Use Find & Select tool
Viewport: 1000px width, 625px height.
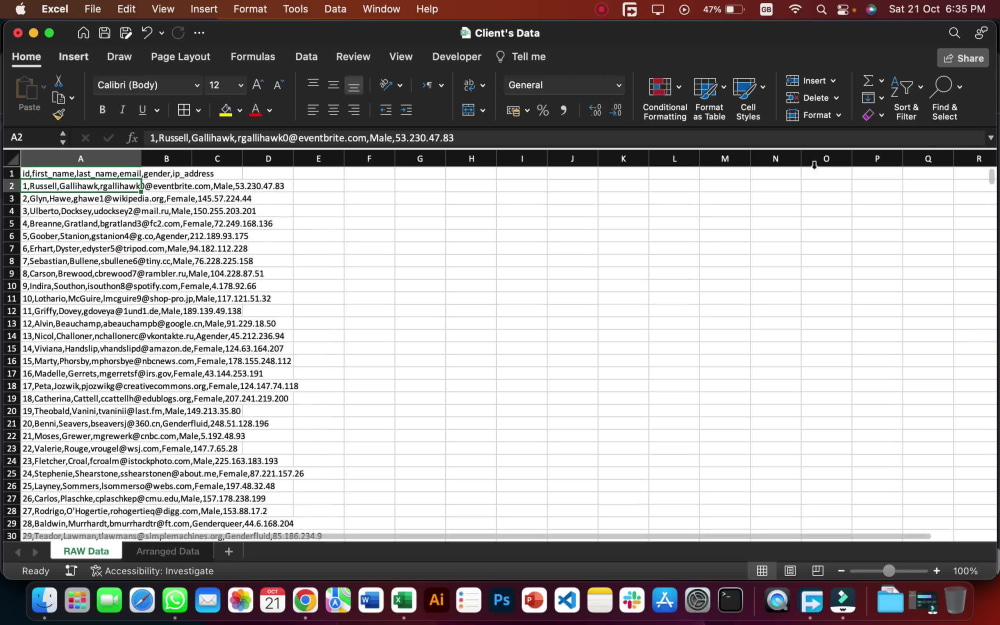point(944,97)
